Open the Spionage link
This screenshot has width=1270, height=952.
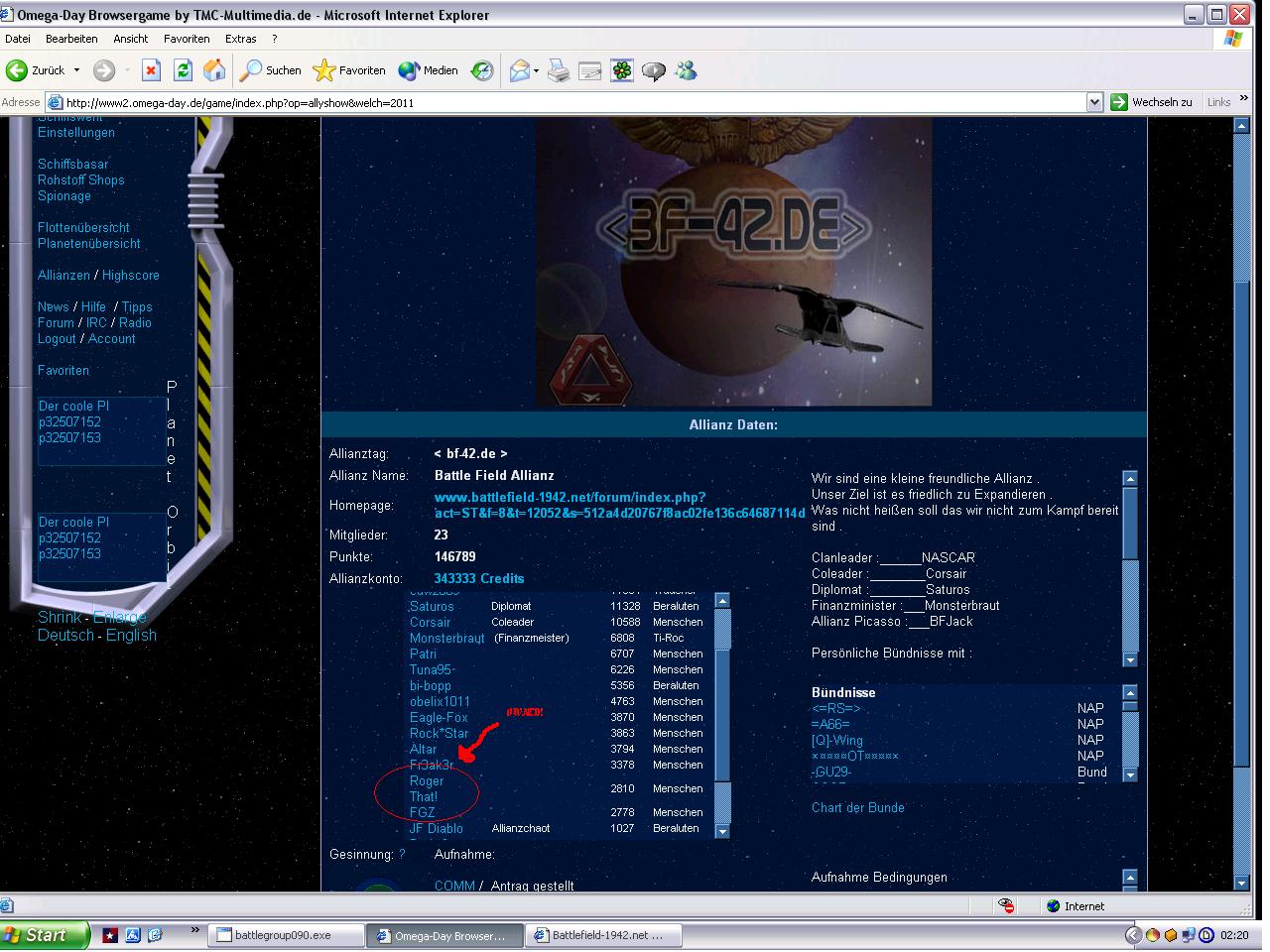(64, 196)
